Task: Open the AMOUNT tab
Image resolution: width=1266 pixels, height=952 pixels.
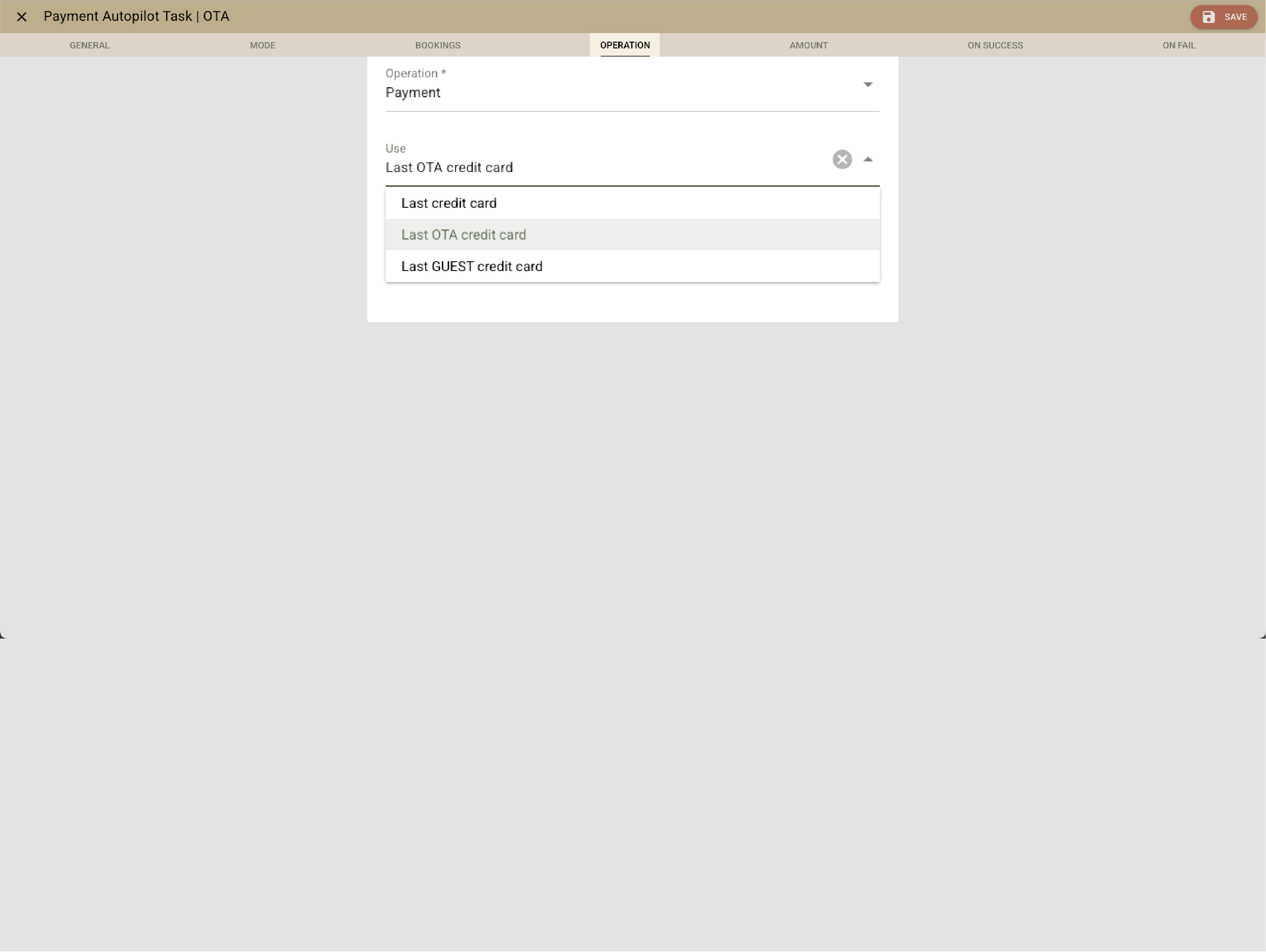Action: point(808,45)
